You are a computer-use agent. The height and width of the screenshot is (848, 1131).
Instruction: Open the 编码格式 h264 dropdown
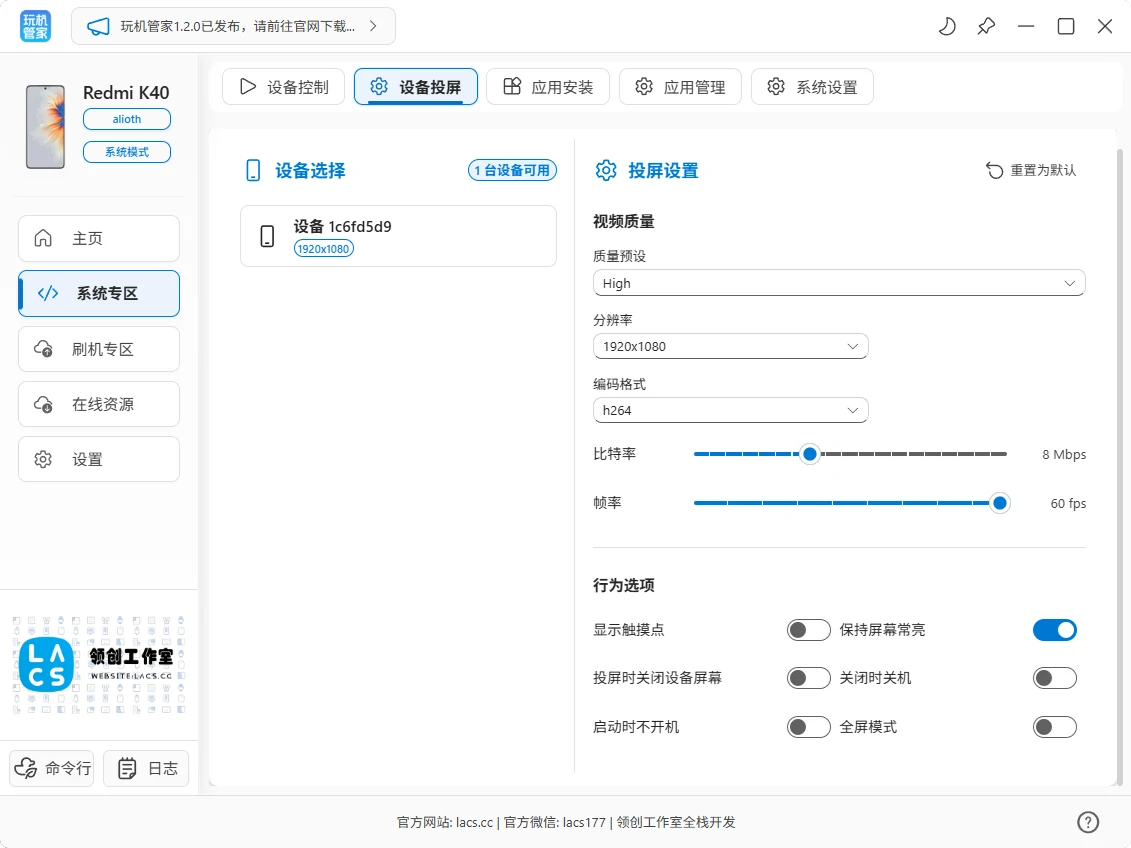(x=730, y=410)
